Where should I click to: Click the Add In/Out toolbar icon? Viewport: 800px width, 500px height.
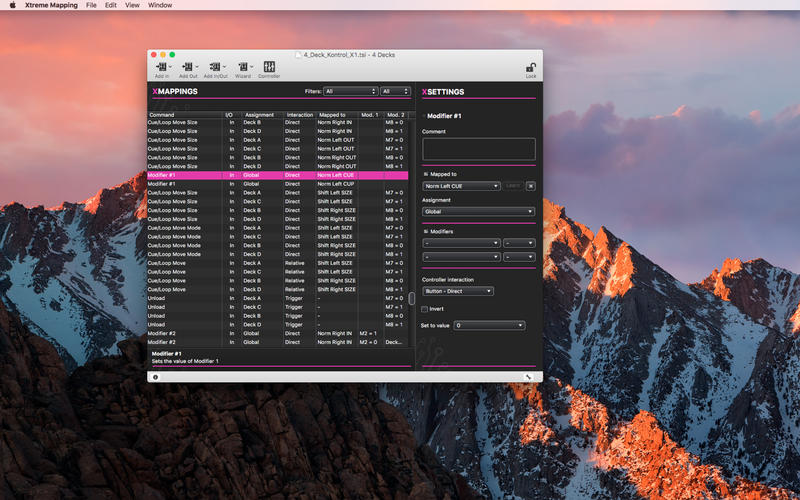pyautogui.click(x=216, y=67)
